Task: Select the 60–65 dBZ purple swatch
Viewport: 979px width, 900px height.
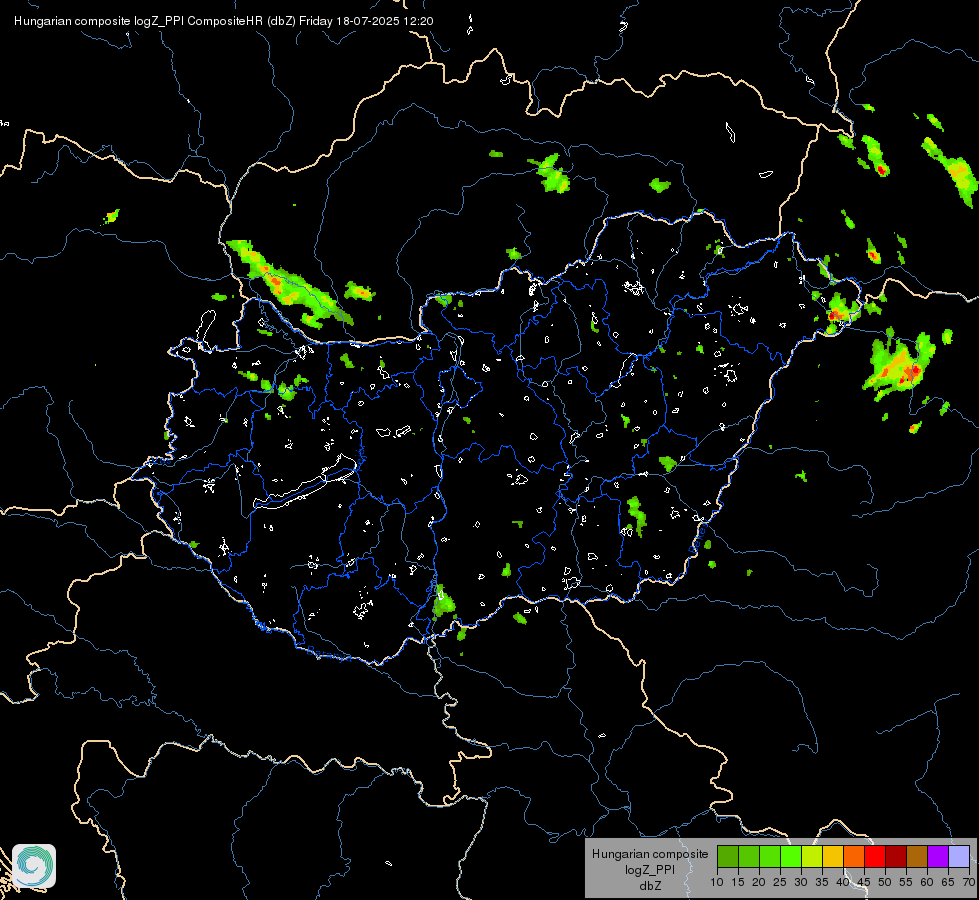Action: 938,856
